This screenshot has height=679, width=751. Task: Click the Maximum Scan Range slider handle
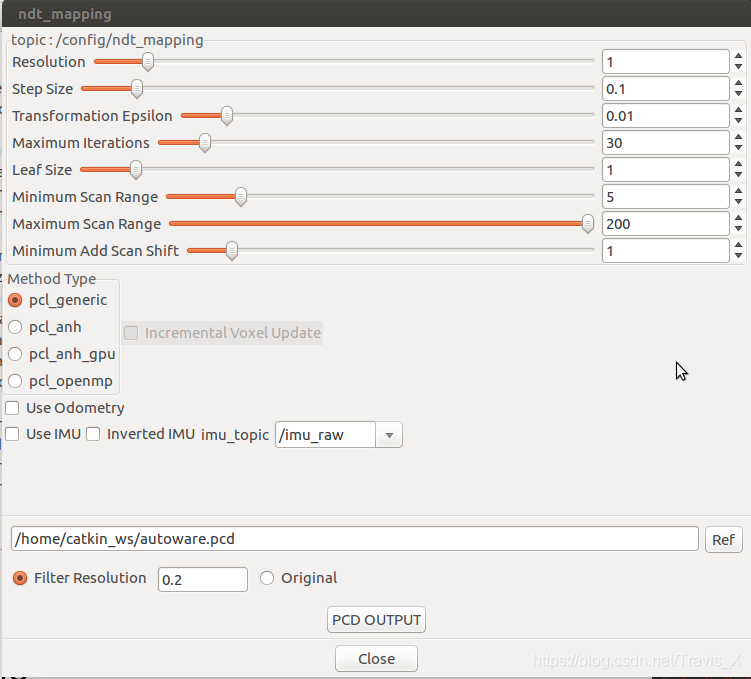[x=588, y=224]
